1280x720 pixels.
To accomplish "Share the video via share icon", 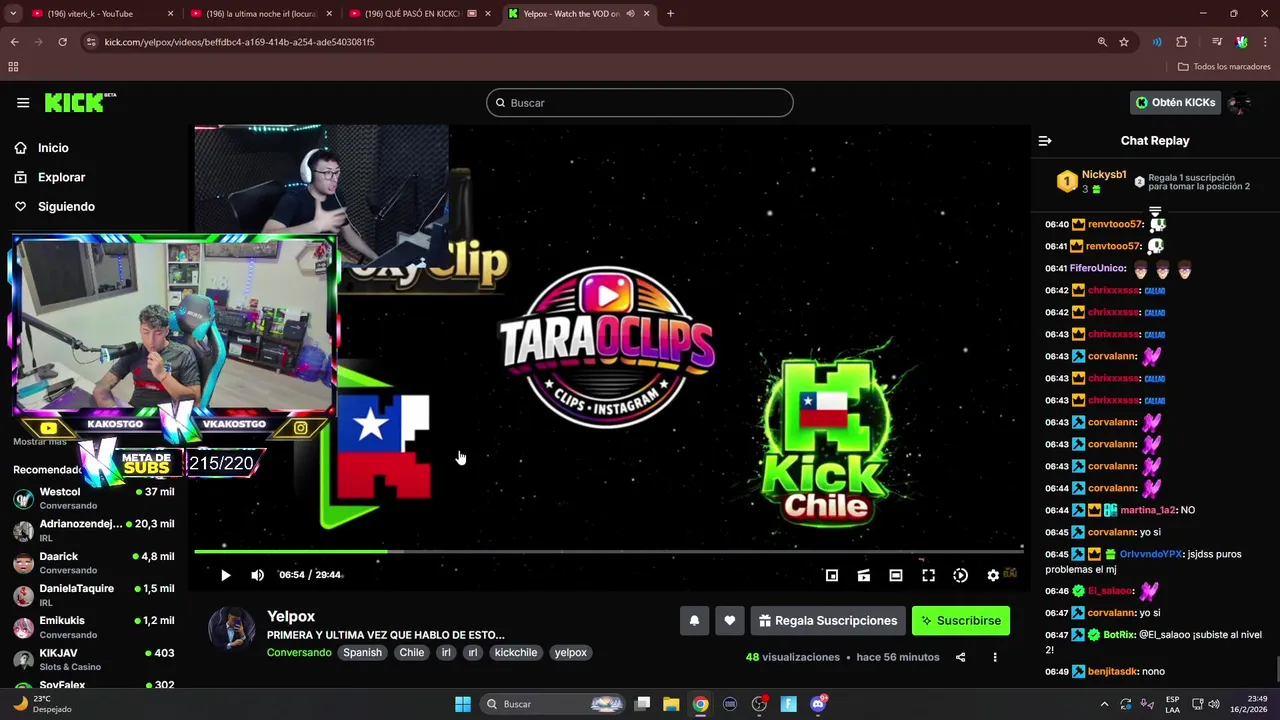I will [960, 657].
